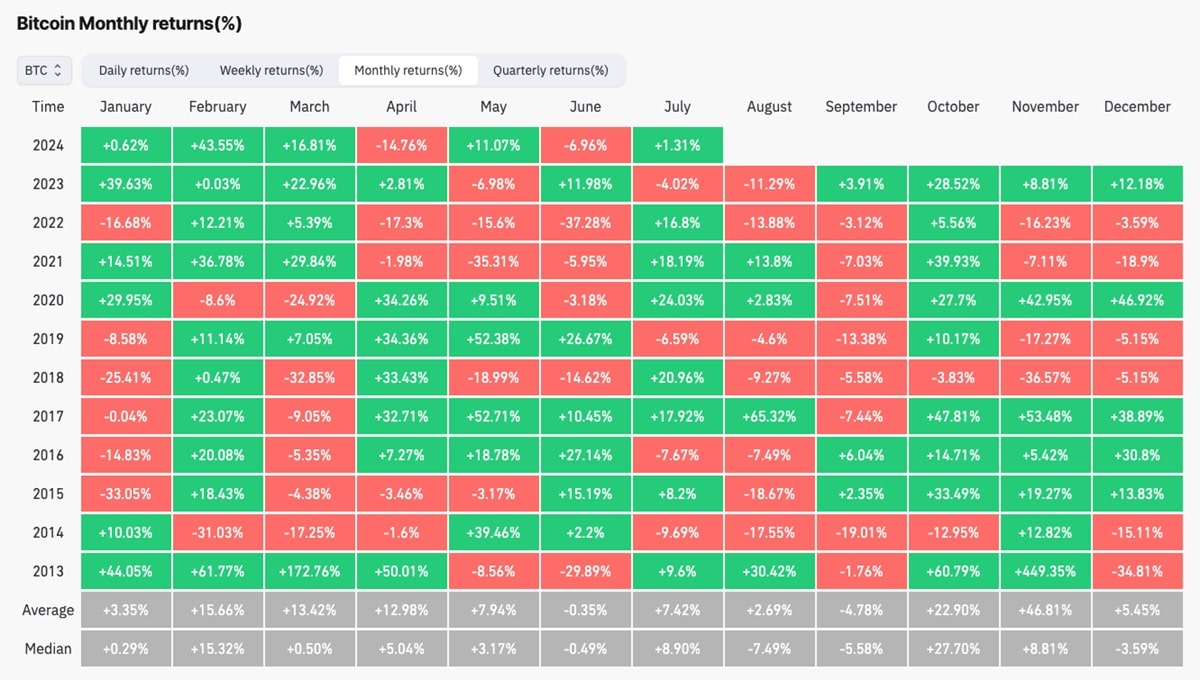Click the Average row label
The height and width of the screenshot is (680, 1200).
click(48, 610)
